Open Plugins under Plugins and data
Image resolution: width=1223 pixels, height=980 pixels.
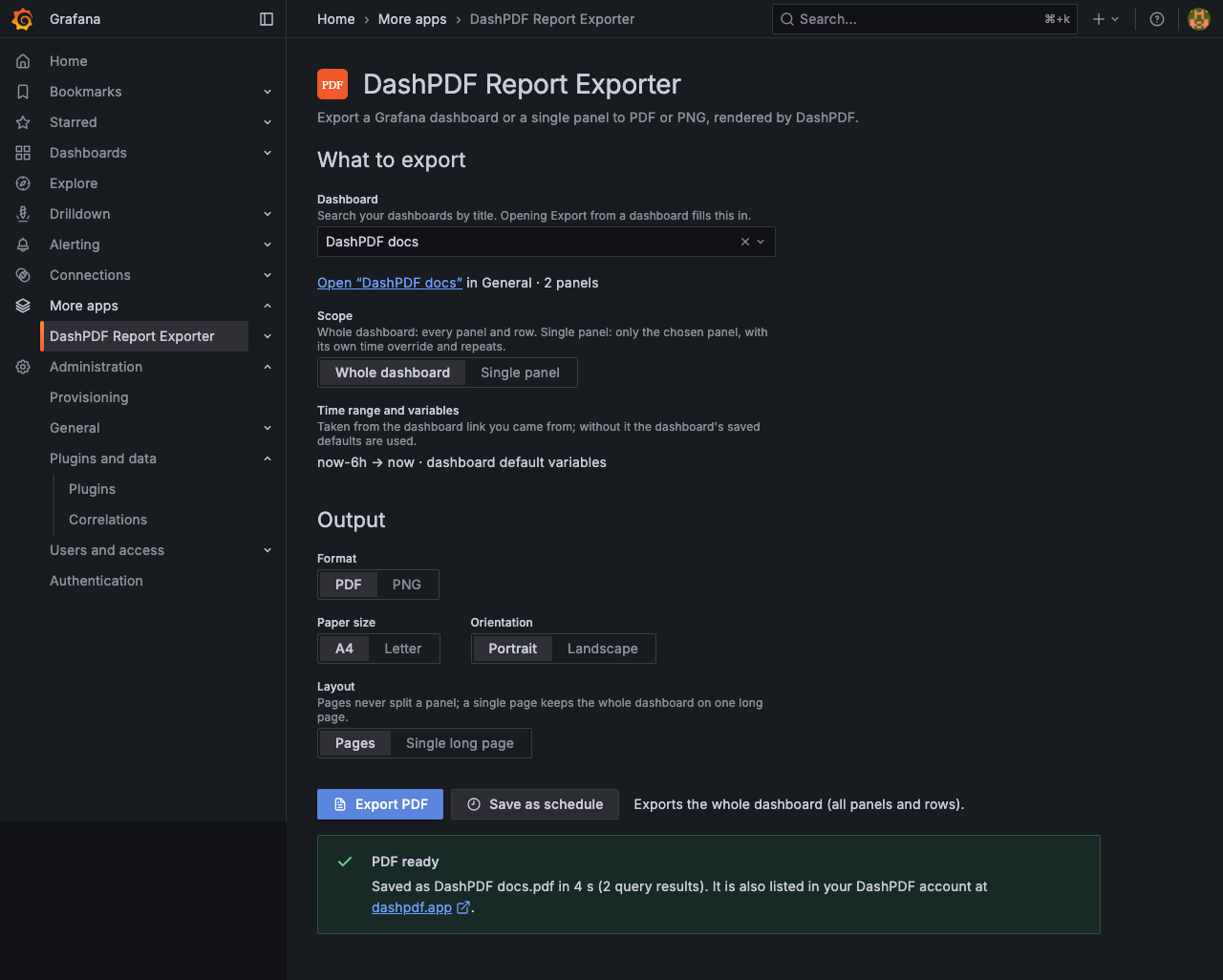click(x=92, y=489)
